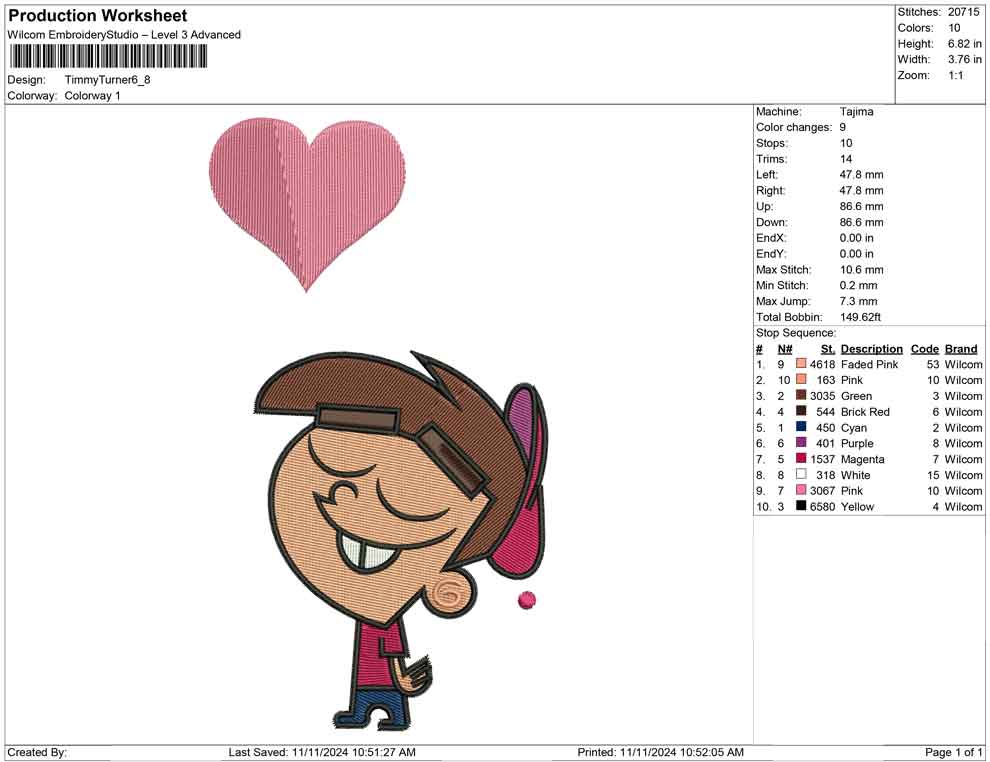Select the Yellow color chip in row 10
This screenshot has width=990, height=762.
(x=800, y=507)
